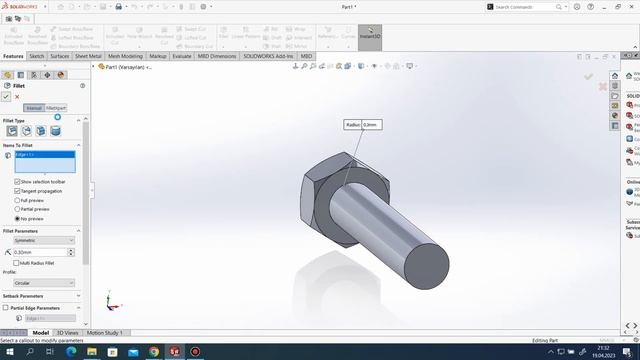Open PropertyManager tab icon

coord(21,75)
